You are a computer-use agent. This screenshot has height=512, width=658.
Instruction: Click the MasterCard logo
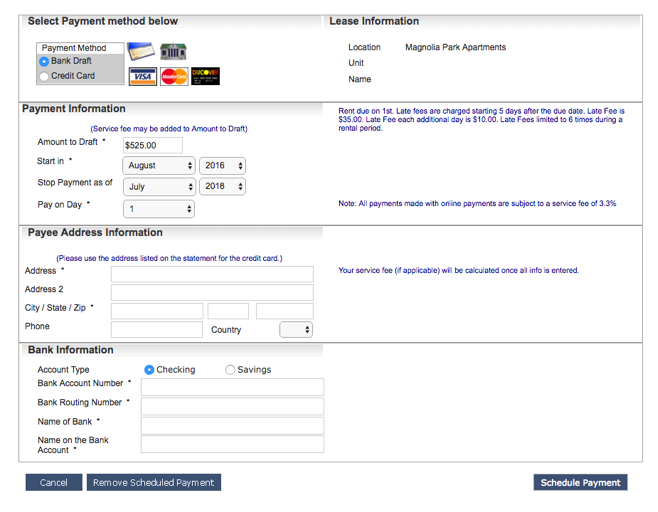[x=174, y=76]
